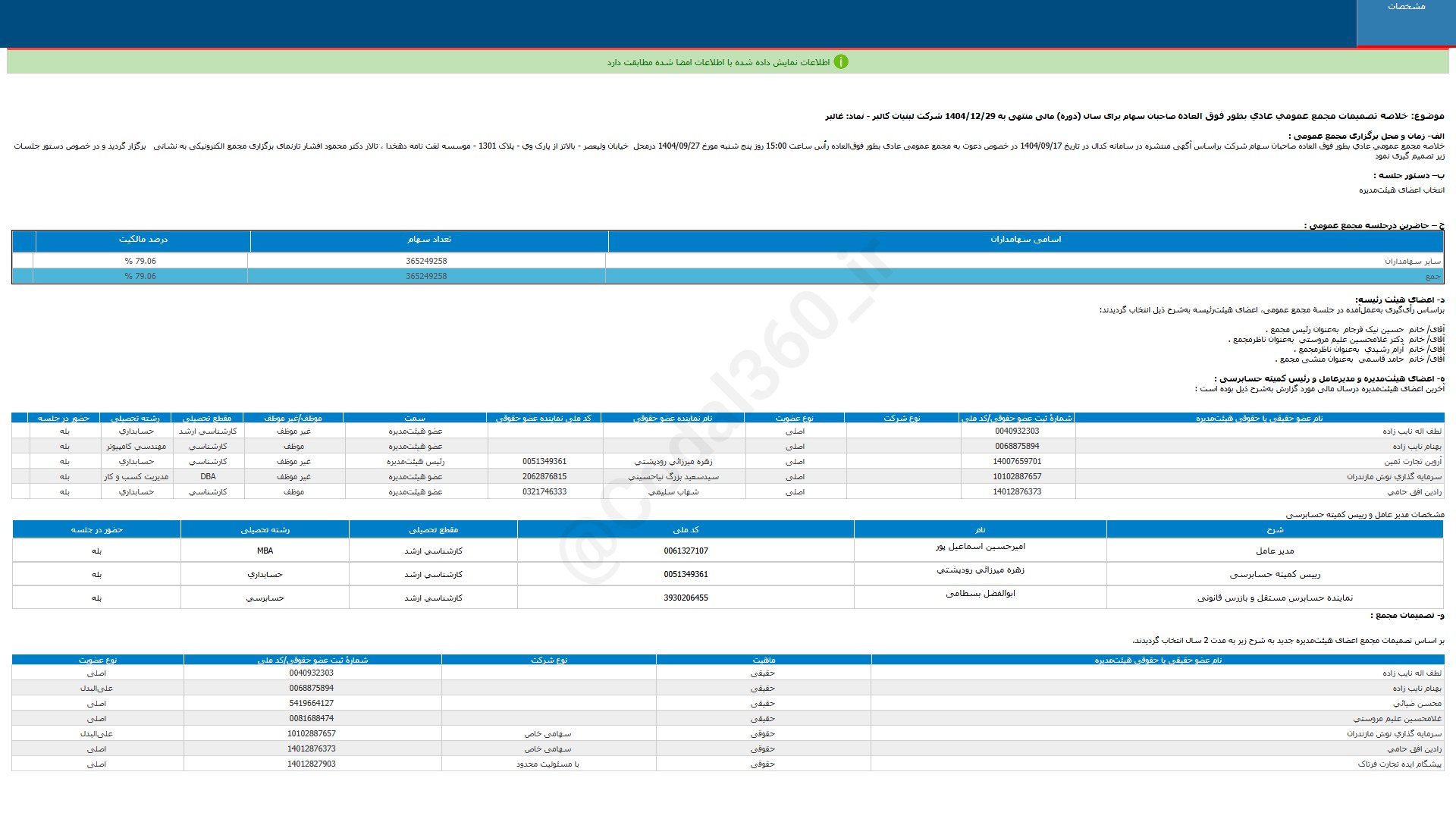Viewport: 1456px width, 819px height.
Task: Click the موظف/غیر موظف column header
Action: coord(293,418)
